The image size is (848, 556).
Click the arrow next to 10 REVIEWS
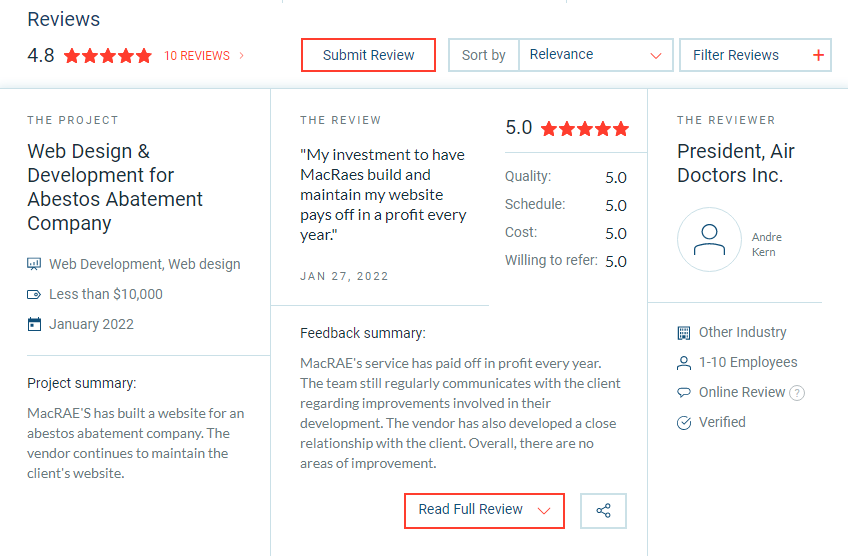point(242,56)
